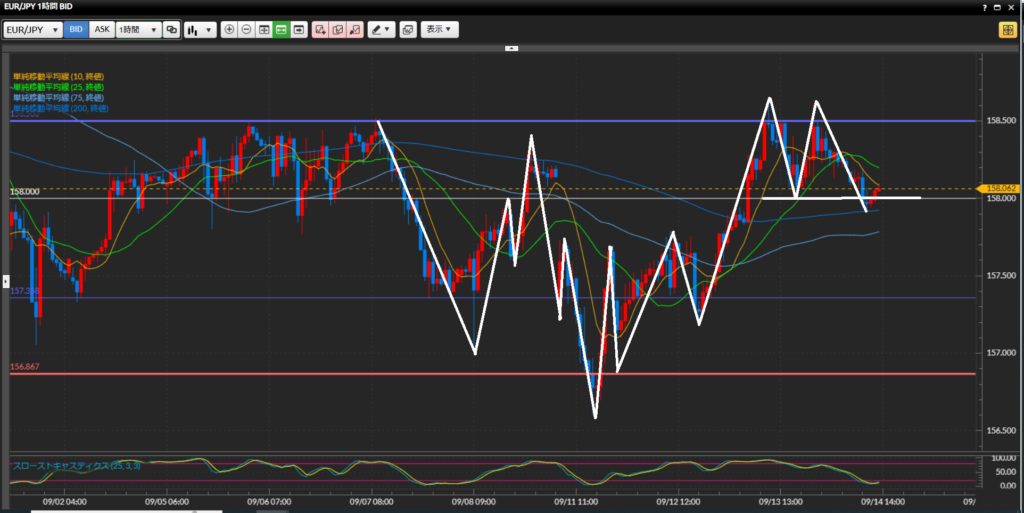Zoom in with the plus magnifier
The width and height of the screenshot is (1024, 513).
tap(230, 30)
